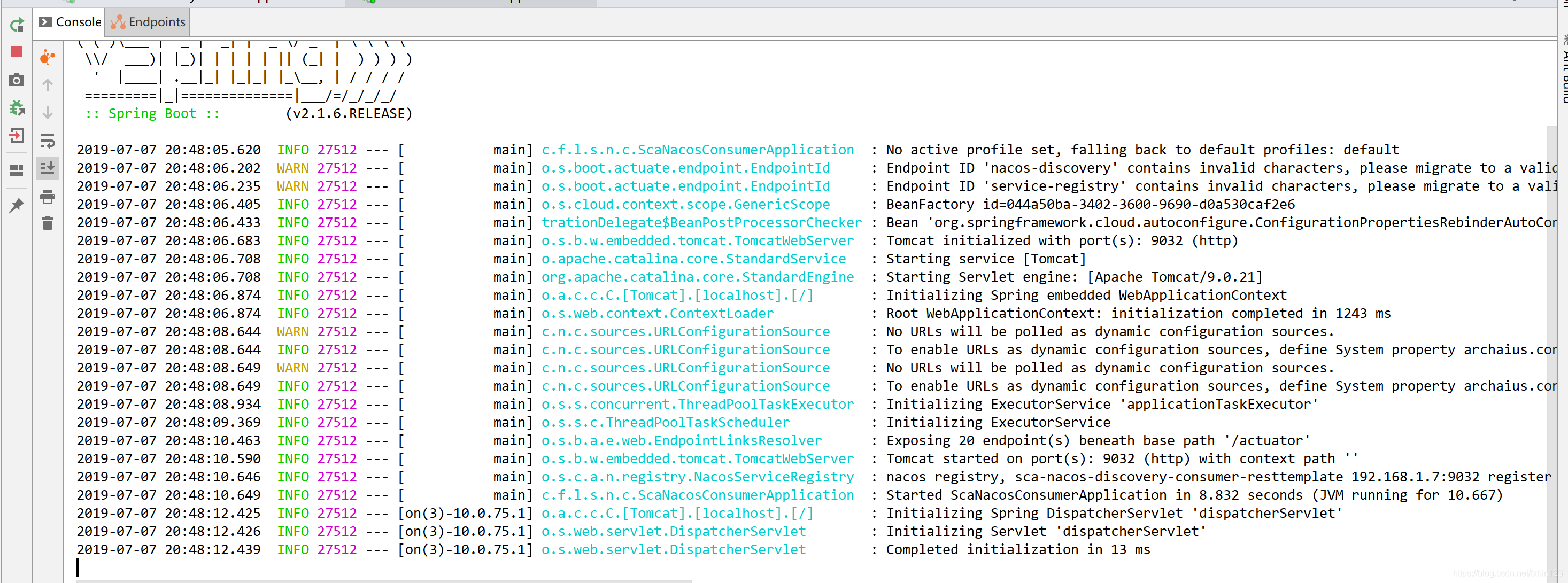The width and height of the screenshot is (1568, 583).
Task: Click the logger 'o.s.s.c.ThreadPoolTaskScheduler'
Action: (665, 423)
